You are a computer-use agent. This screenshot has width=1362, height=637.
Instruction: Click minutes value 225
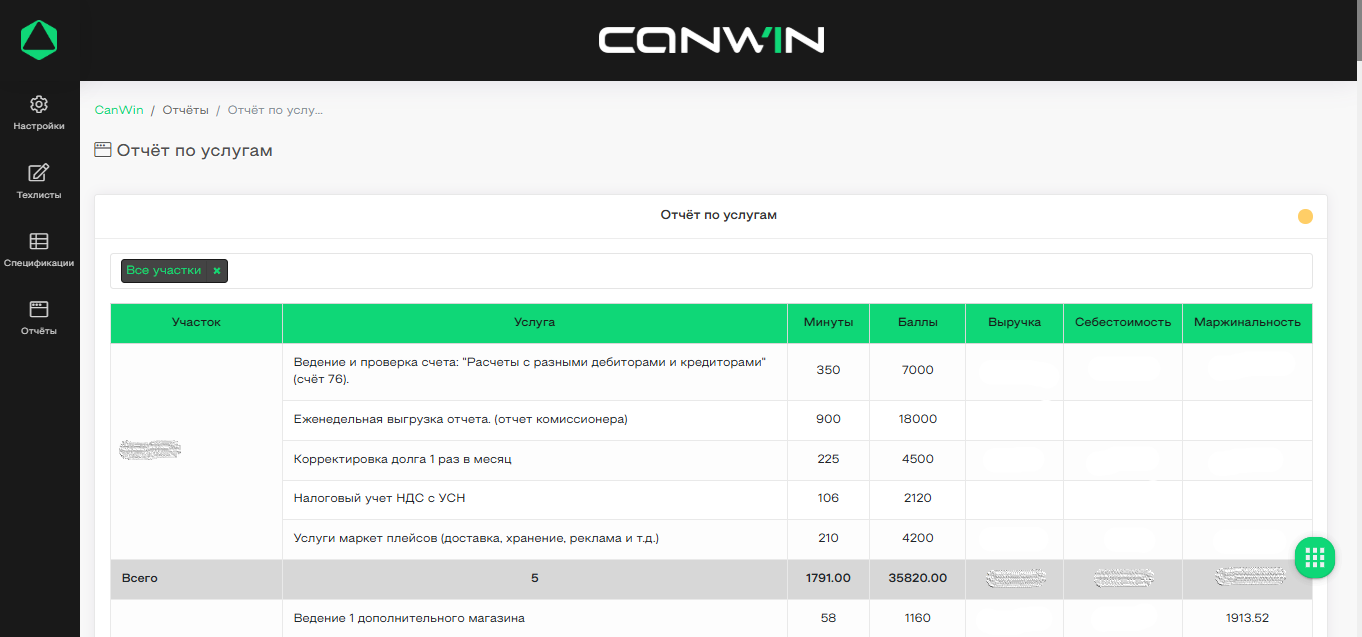[x=829, y=459]
